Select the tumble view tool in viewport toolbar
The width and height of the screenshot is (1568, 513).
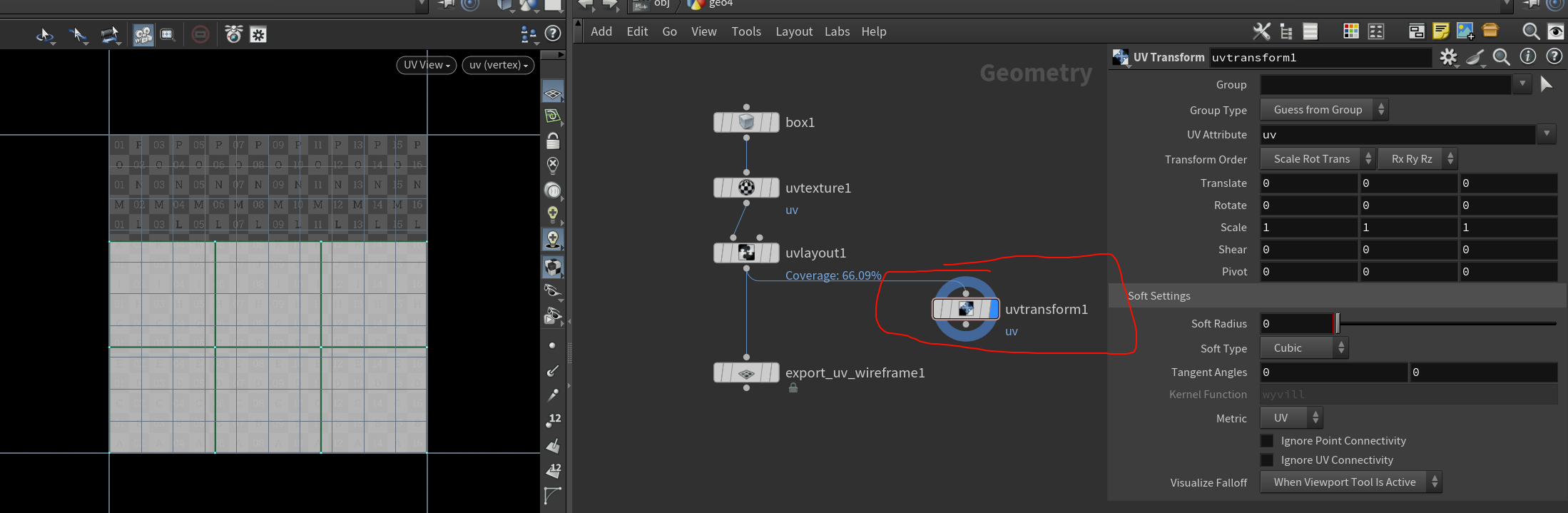point(45,34)
